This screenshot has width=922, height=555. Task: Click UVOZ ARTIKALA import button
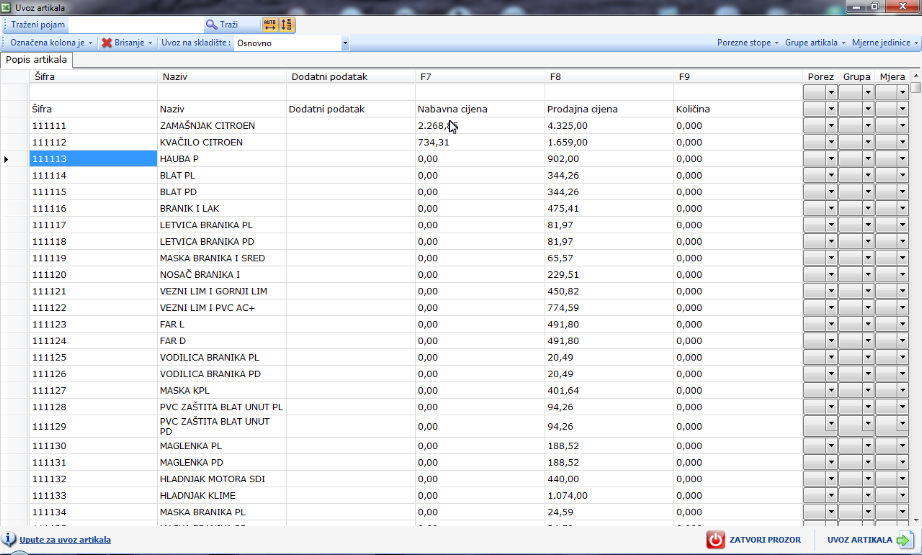870,540
